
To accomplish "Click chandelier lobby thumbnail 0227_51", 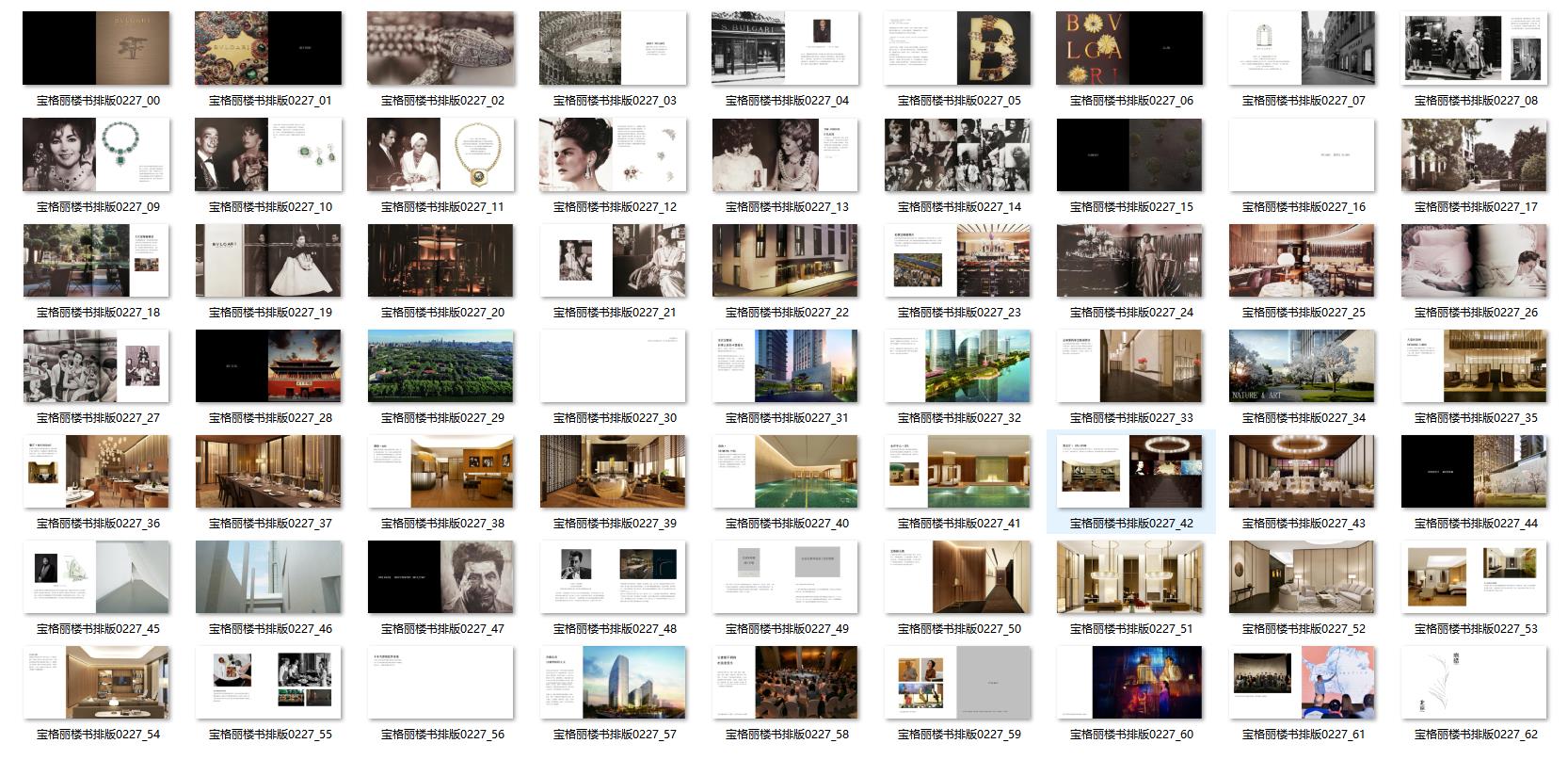I will 1129,576.
